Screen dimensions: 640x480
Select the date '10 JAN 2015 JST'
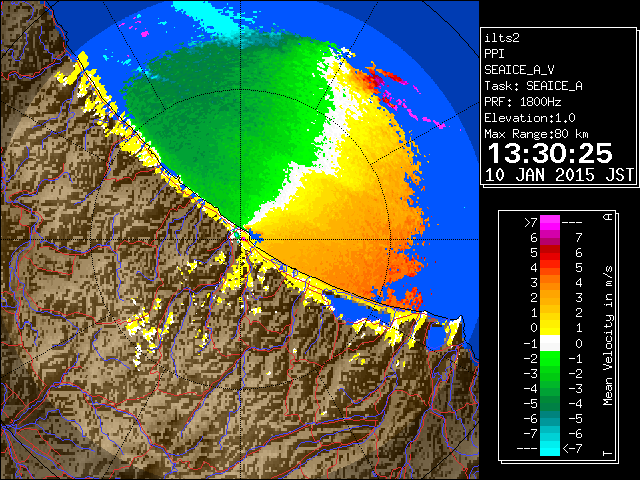559,175
